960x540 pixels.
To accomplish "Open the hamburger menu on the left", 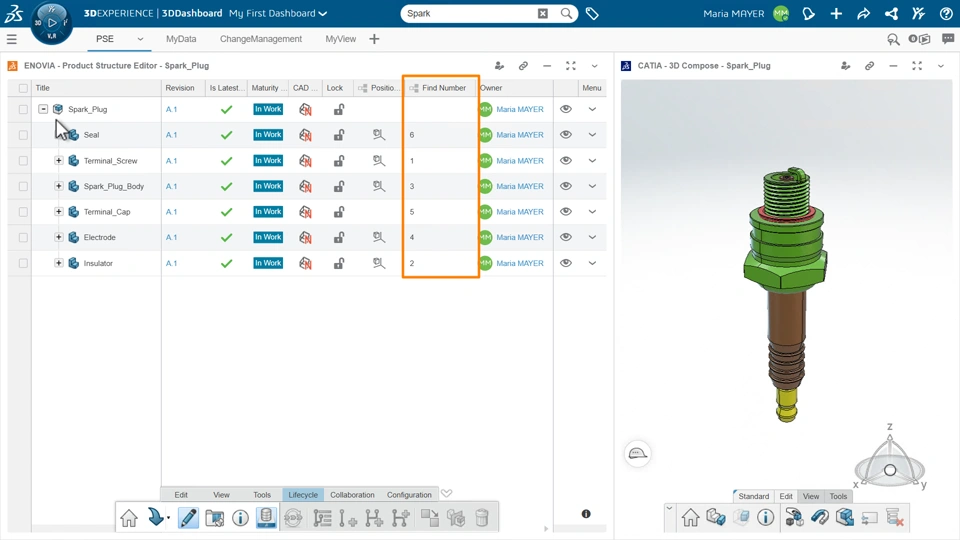I will (12, 39).
